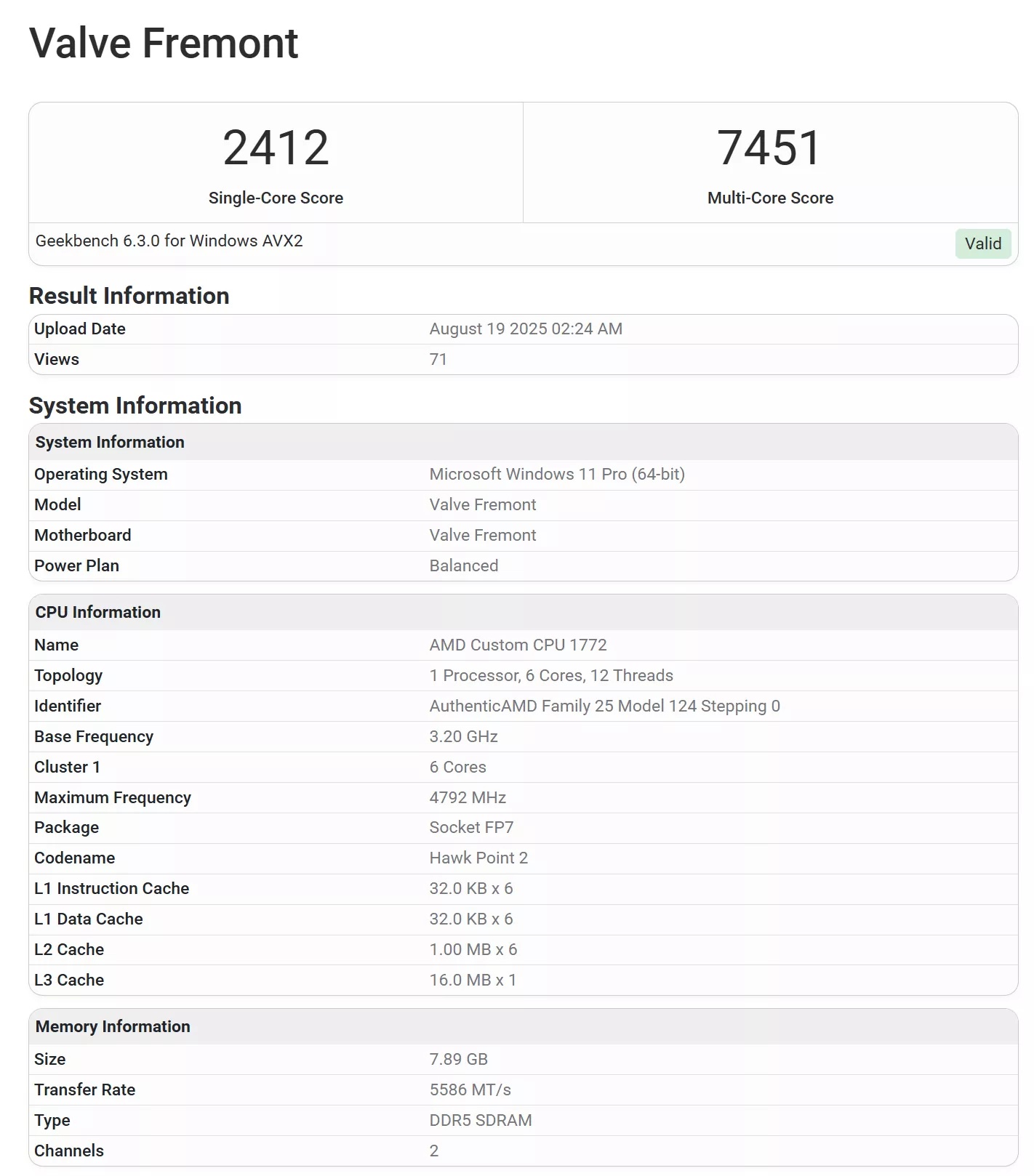Select the Socket FP7 value
1034x1176 pixels.
tap(471, 827)
